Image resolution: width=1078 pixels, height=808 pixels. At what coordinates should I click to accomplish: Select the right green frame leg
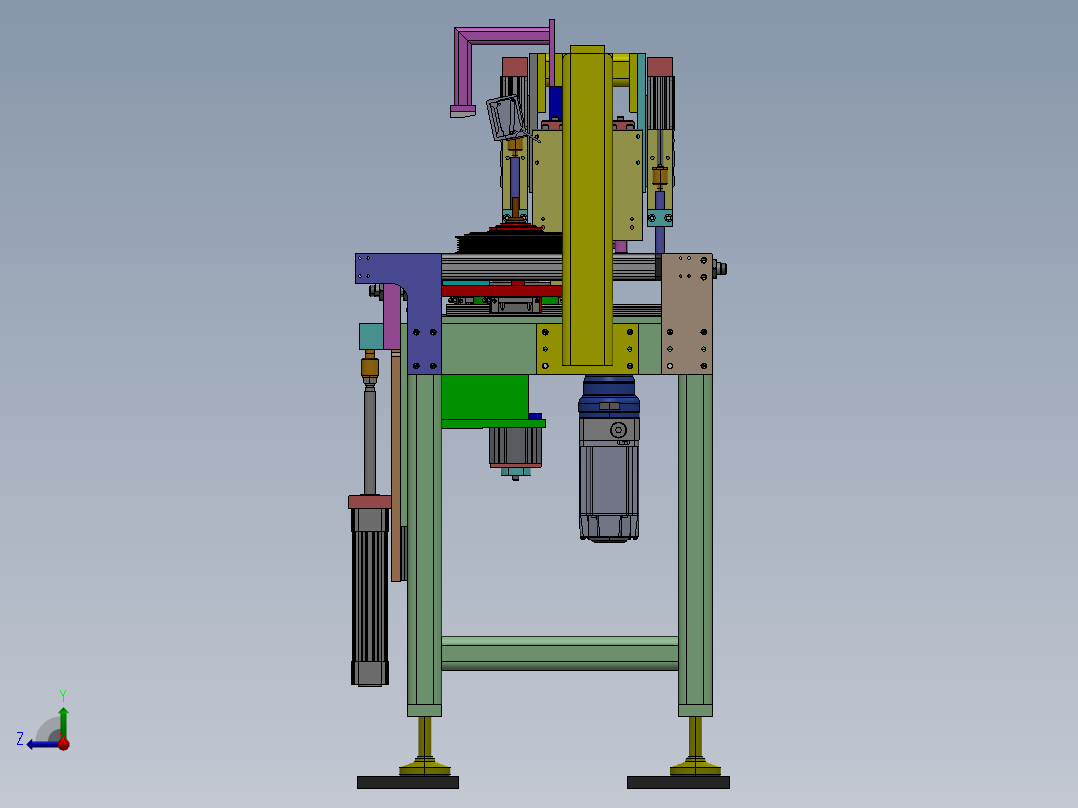695,545
